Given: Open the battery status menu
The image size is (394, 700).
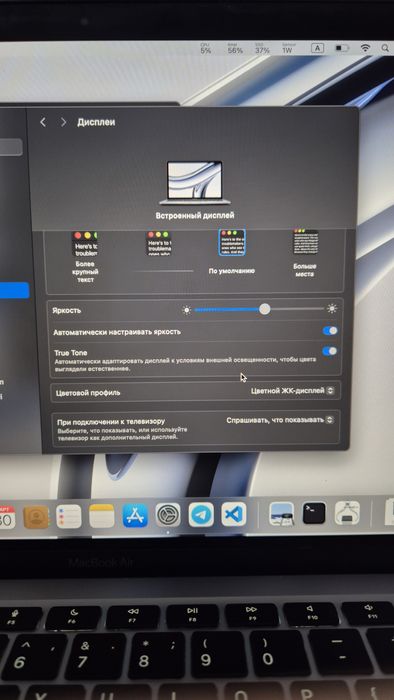Looking at the screenshot, I should tap(342, 48).
